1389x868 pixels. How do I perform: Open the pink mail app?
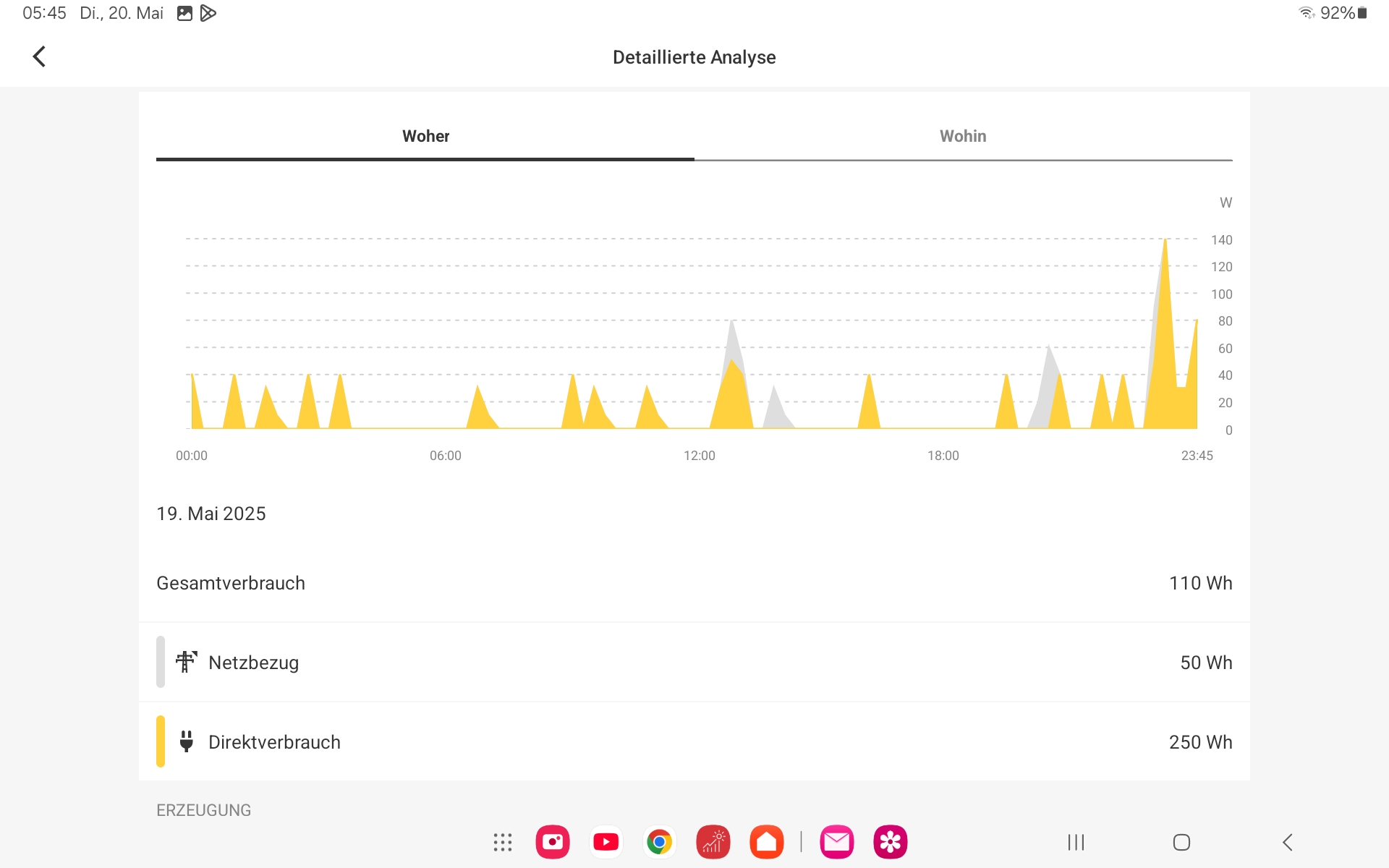837,842
